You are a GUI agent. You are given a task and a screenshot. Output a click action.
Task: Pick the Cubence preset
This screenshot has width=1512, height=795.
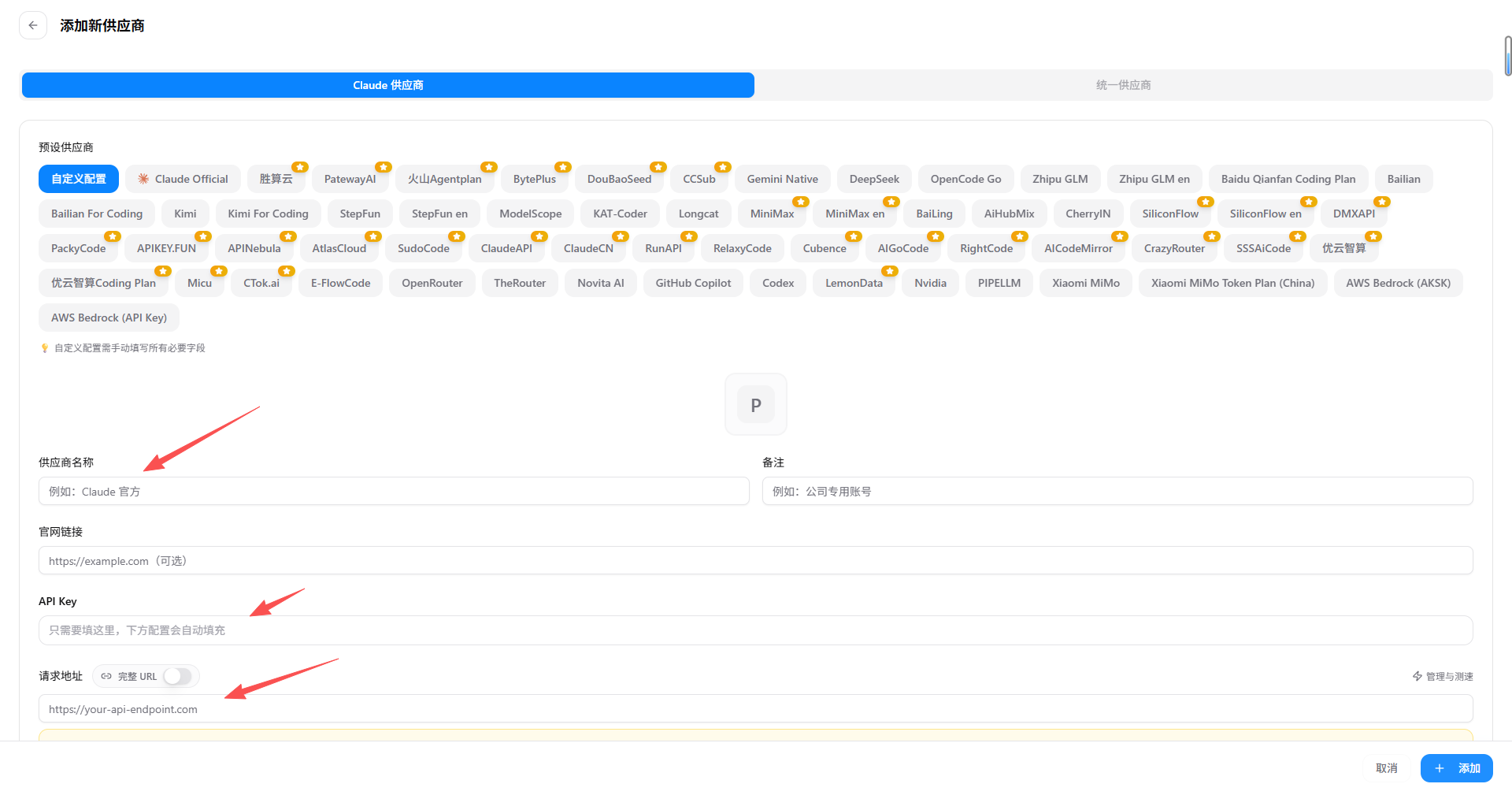[x=825, y=248]
